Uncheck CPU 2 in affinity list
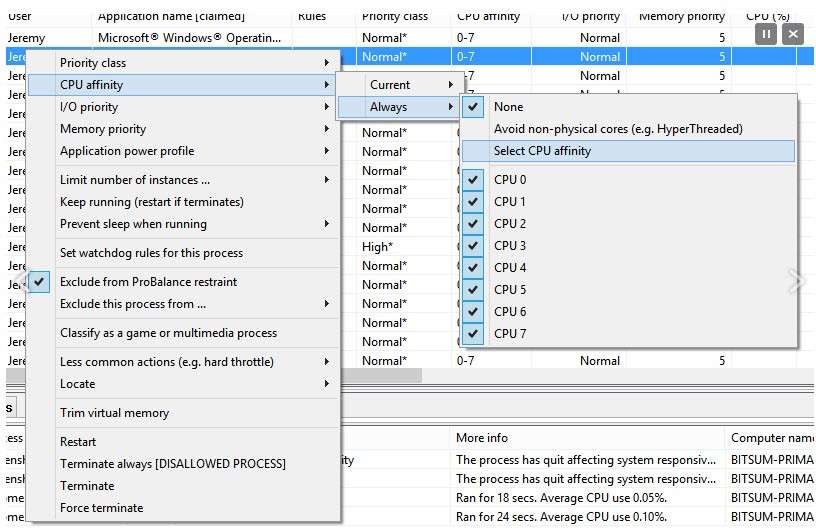The height and width of the screenshot is (531, 816). [x=473, y=223]
